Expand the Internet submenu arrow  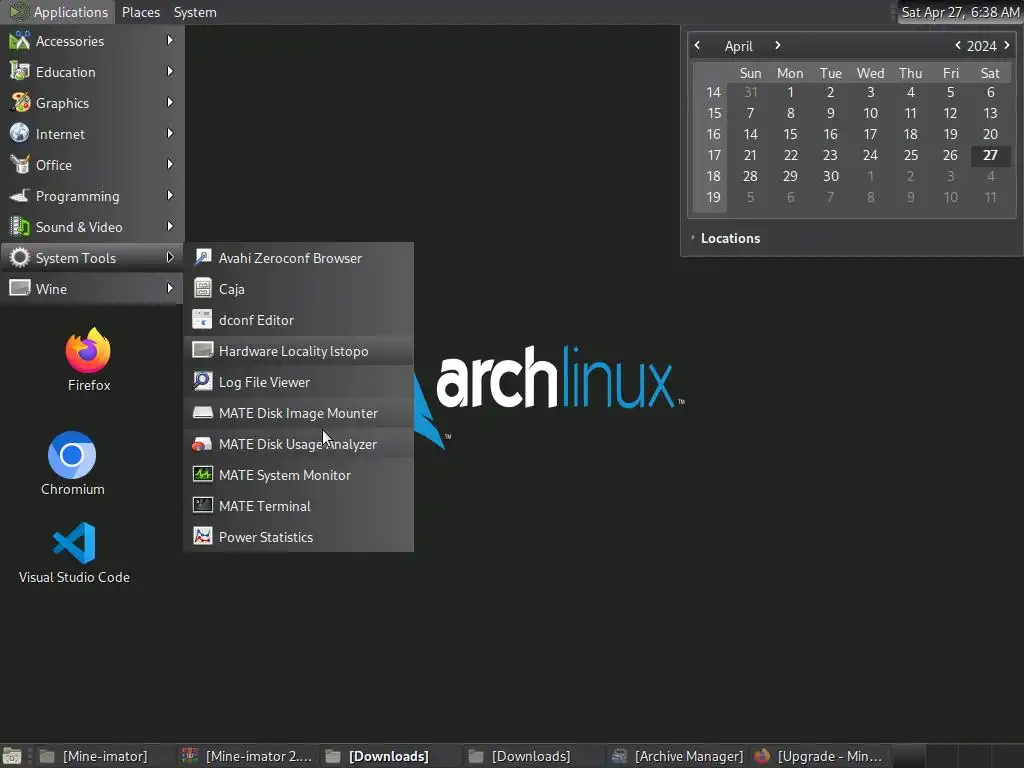170,133
